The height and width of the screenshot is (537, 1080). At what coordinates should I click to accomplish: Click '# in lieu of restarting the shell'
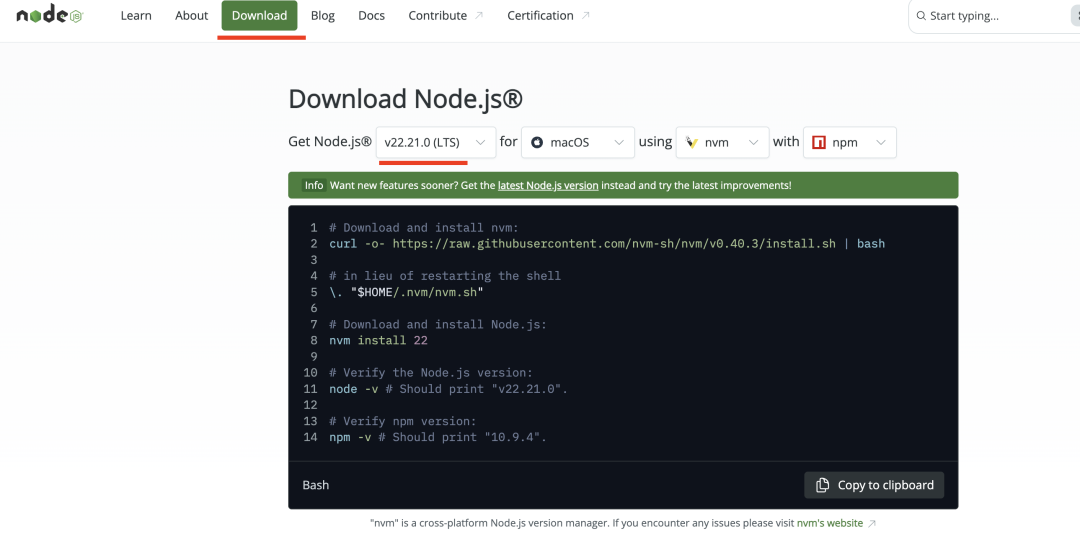[445, 276]
